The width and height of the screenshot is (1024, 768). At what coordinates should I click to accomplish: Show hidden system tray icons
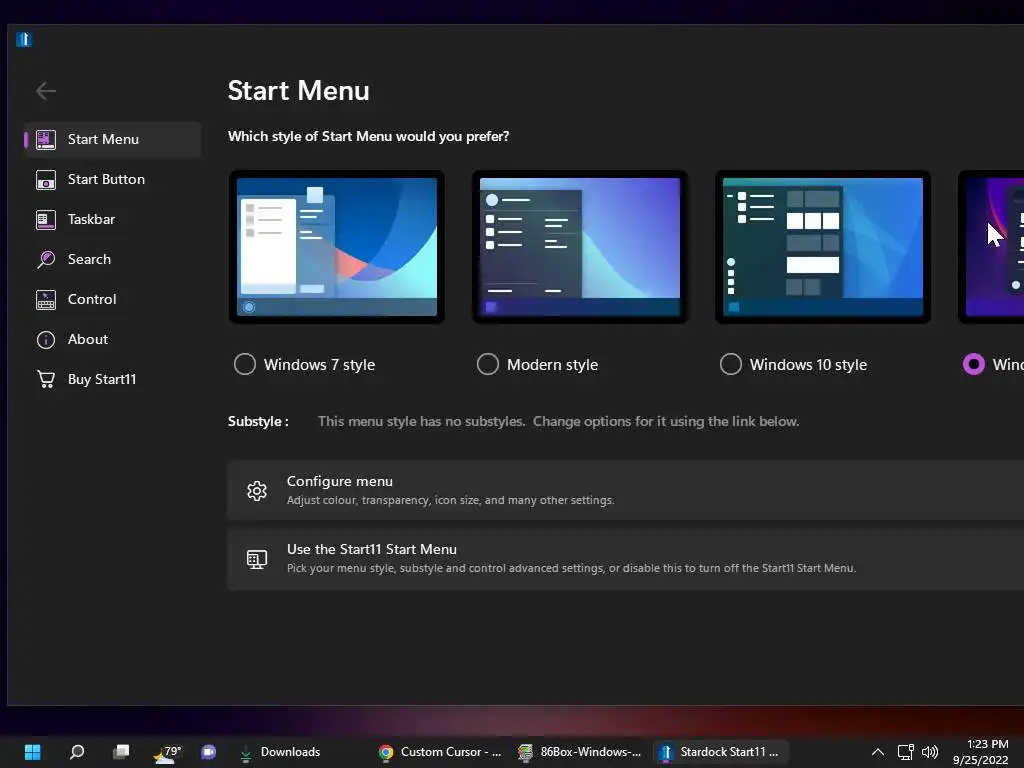878,752
